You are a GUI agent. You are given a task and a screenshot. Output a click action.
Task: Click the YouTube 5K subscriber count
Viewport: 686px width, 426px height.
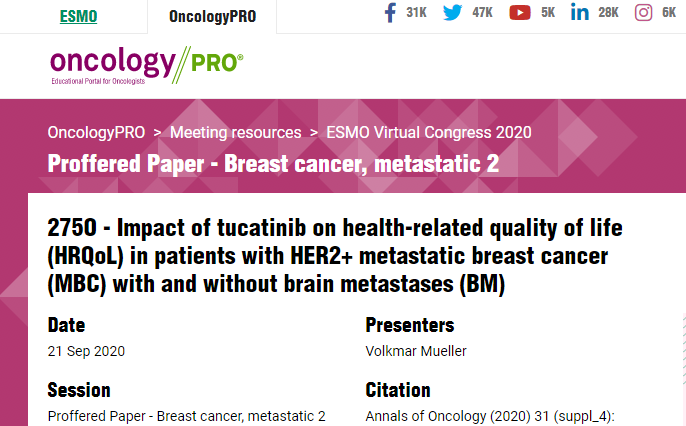pyautogui.click(x=548, y=13)
